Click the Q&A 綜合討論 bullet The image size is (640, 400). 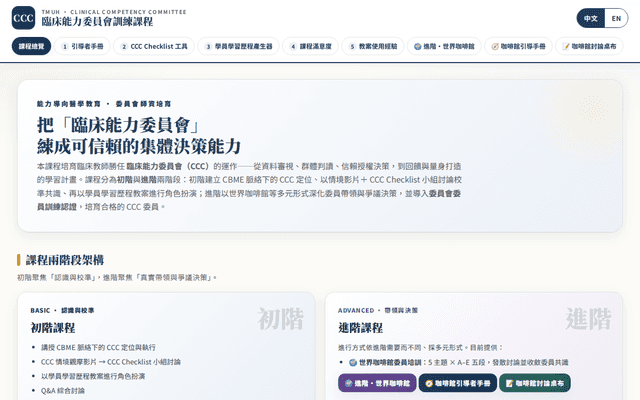[x=63, y=391]
